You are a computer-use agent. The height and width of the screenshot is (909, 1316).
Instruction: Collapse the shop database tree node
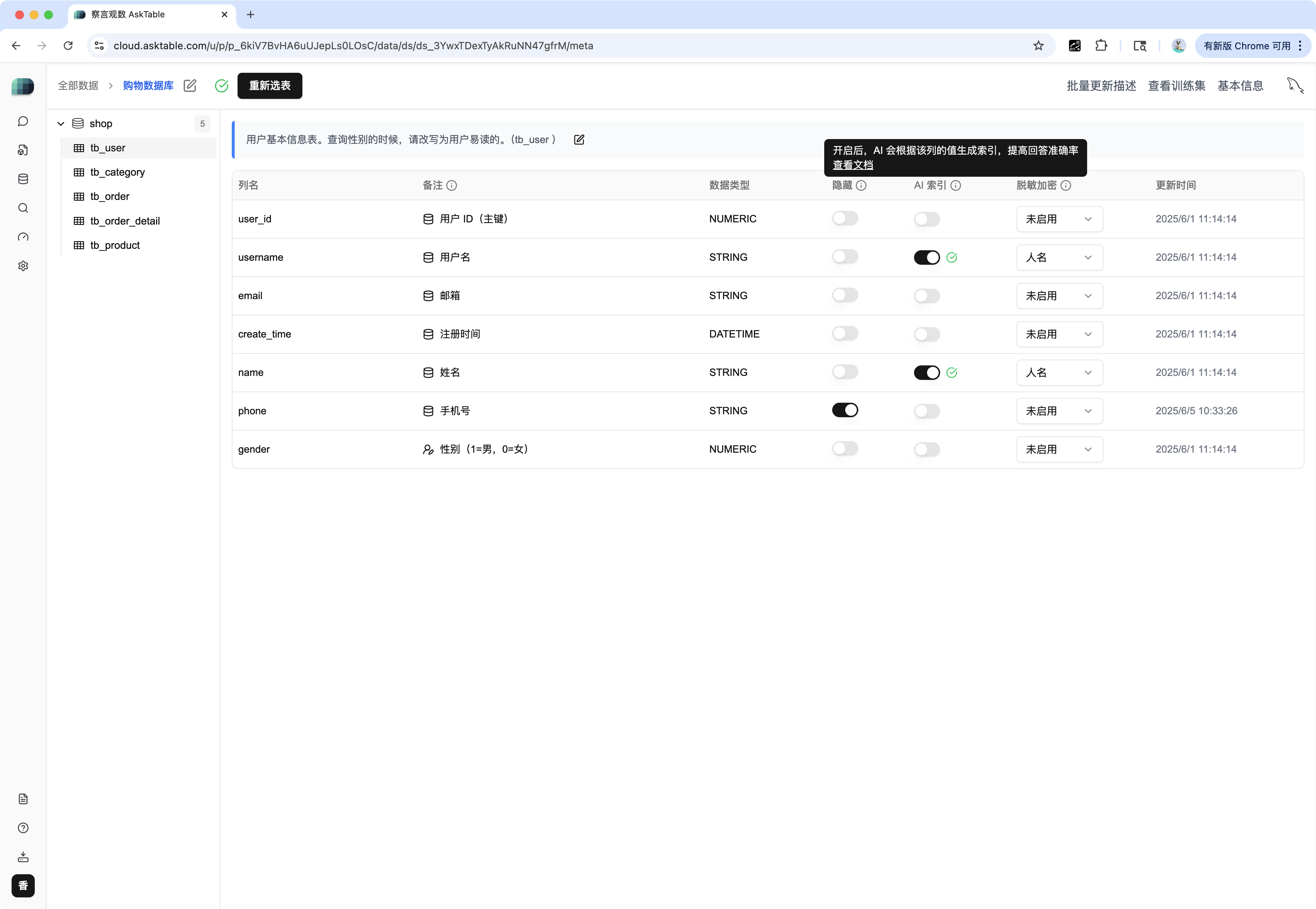[x=60, y=123]
